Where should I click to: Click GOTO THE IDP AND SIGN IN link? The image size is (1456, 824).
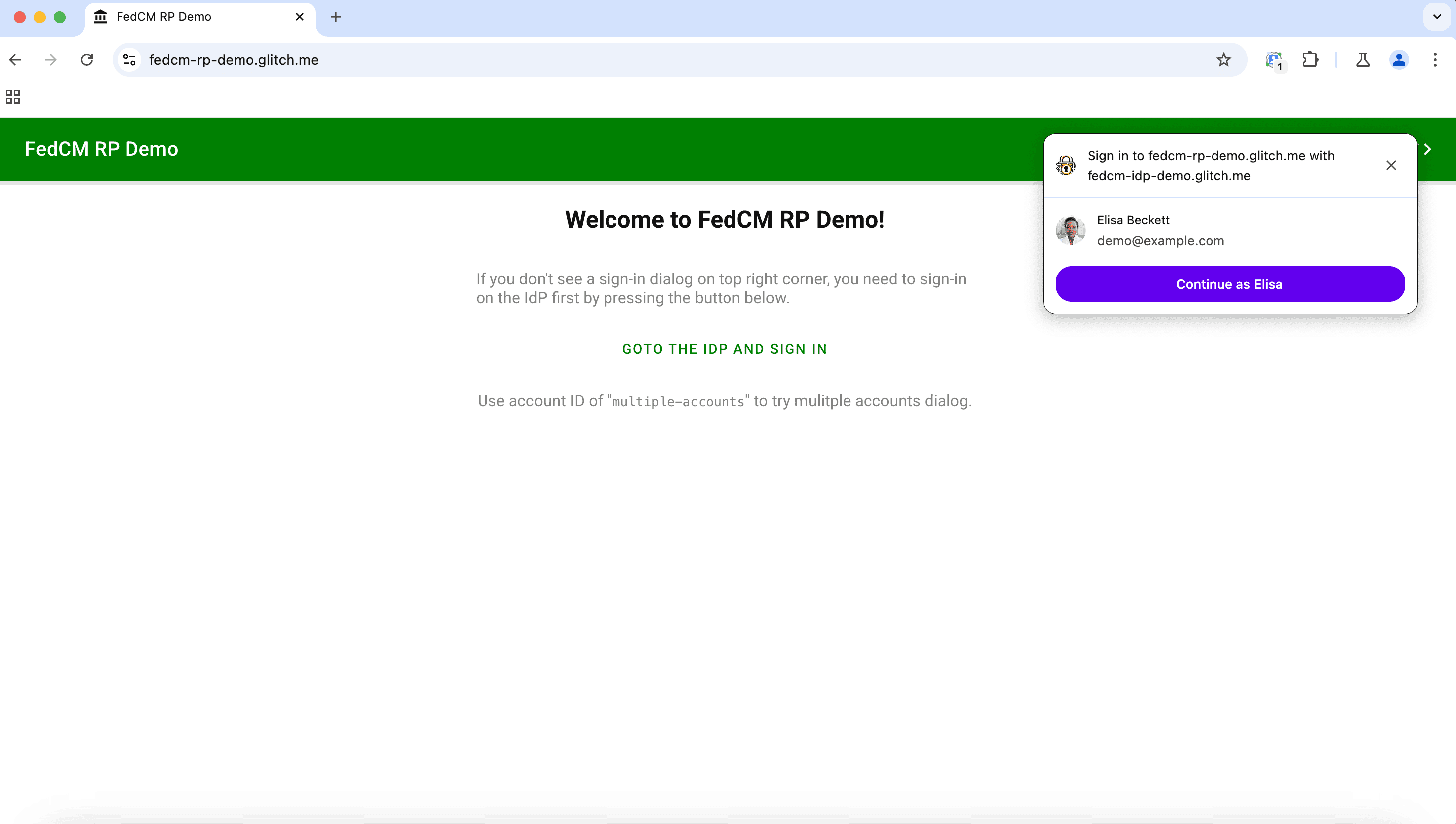pyautogui.click(x=725, y=348)
